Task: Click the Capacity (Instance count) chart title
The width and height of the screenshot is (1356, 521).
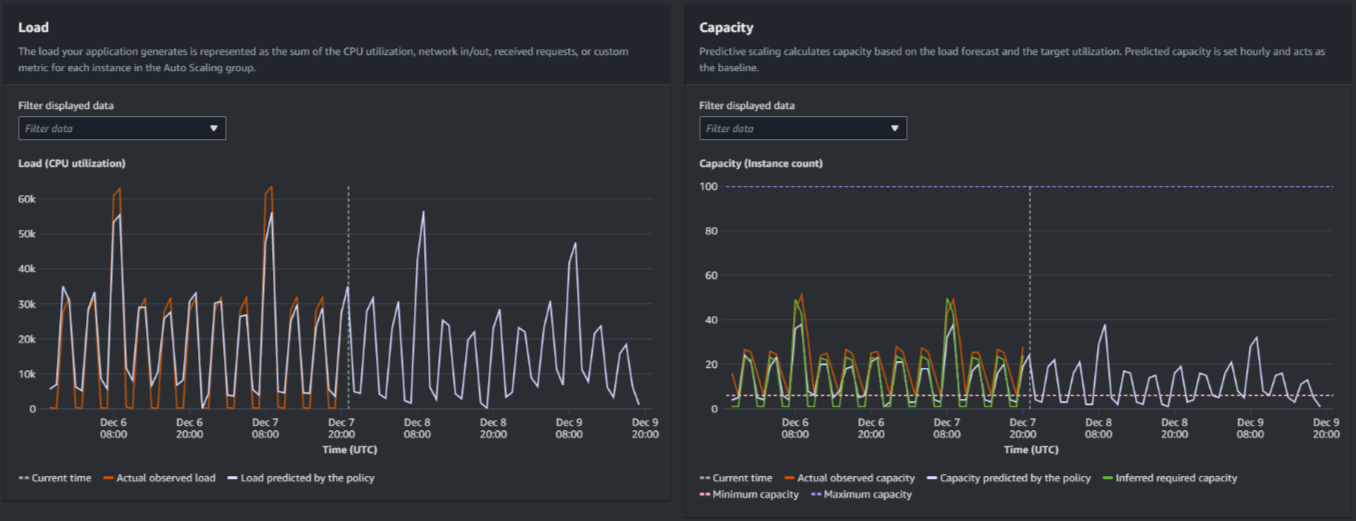Action: 760,163
